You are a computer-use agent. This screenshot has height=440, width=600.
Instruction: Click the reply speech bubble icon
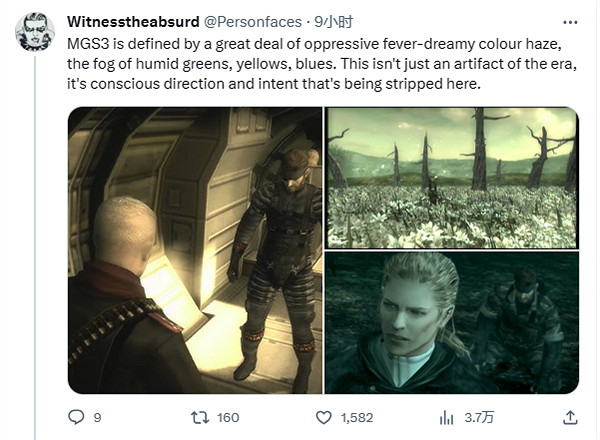pos(76,417)
